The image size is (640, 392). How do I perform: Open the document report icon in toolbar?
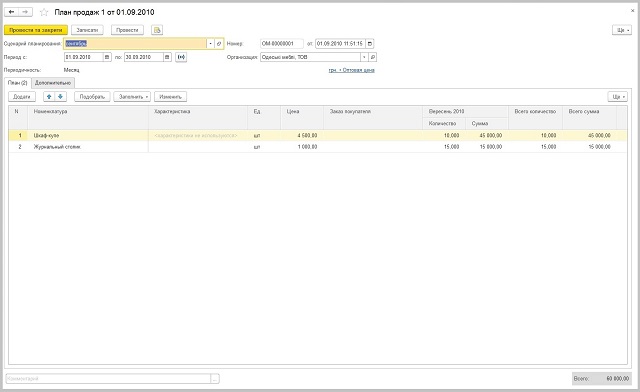157,30
